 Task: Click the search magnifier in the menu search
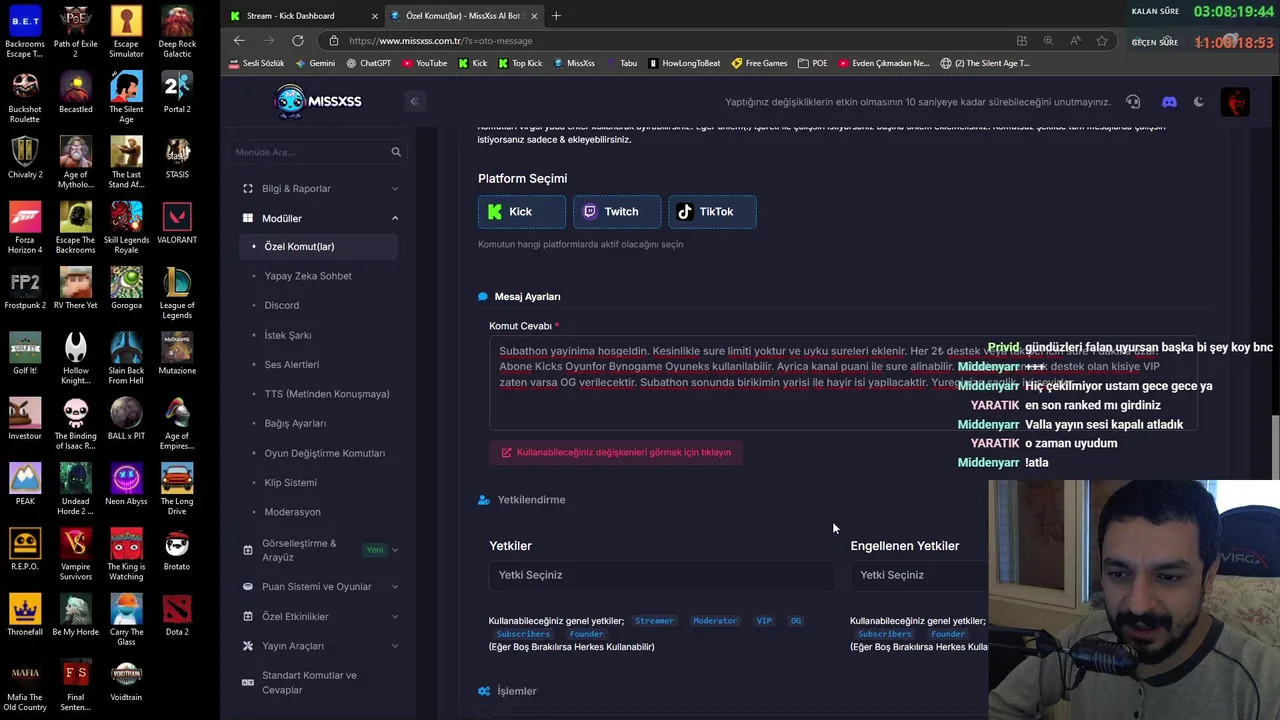396,152
